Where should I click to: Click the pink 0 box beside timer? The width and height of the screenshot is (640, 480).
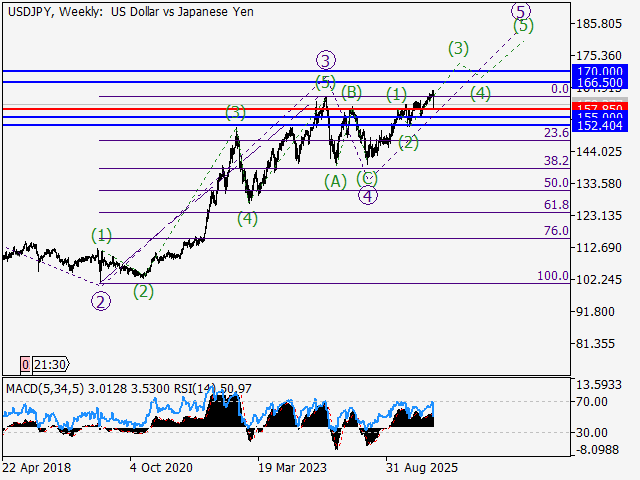pos(25,364)
